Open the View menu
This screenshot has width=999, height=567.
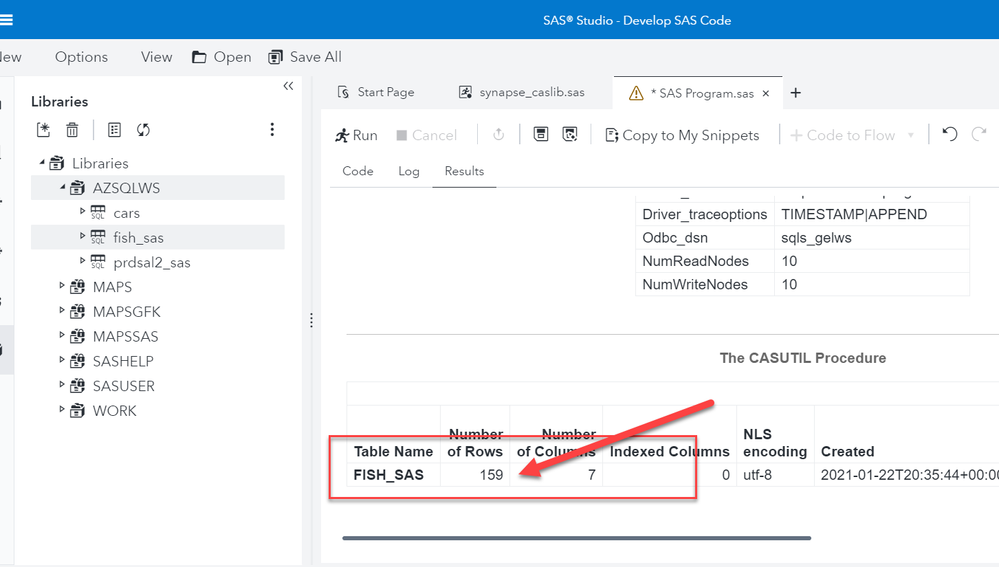point(156,57)
